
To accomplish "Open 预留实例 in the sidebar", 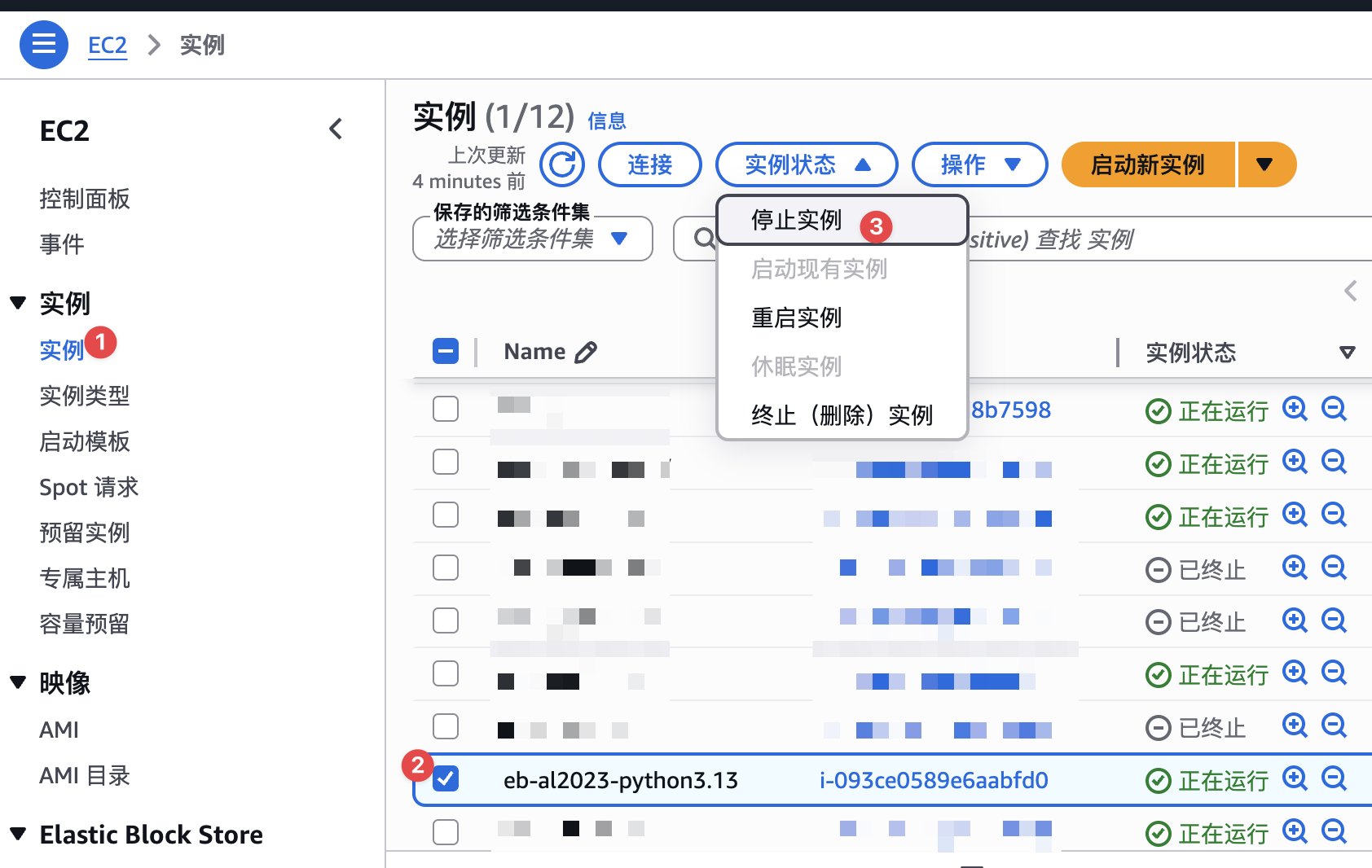I will [x=85, y=533].
